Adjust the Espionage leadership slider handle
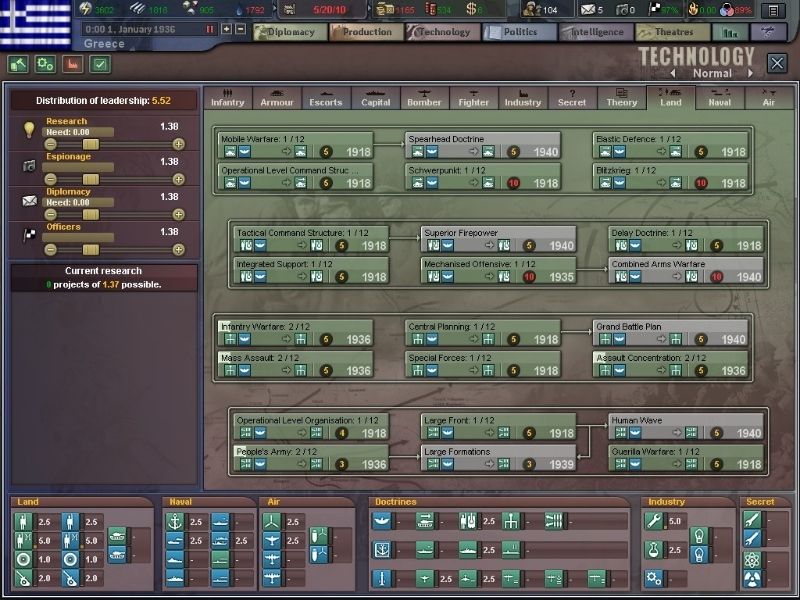 91,179
